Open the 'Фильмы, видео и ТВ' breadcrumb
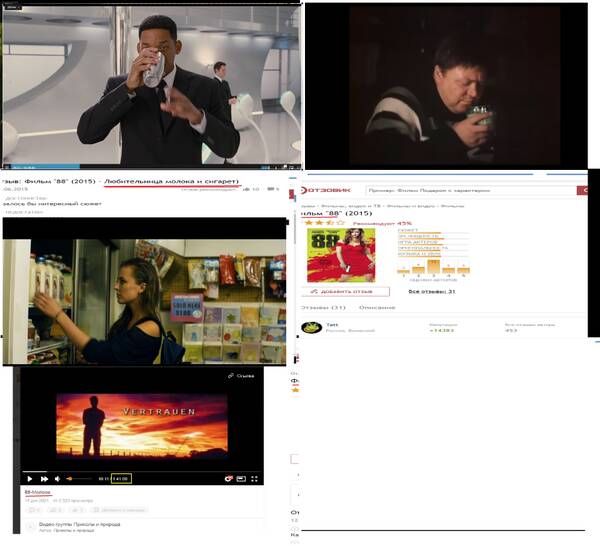 [351, 206]
